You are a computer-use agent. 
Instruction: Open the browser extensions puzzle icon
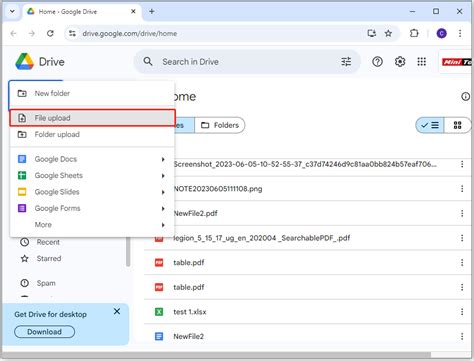coord(414,33)
